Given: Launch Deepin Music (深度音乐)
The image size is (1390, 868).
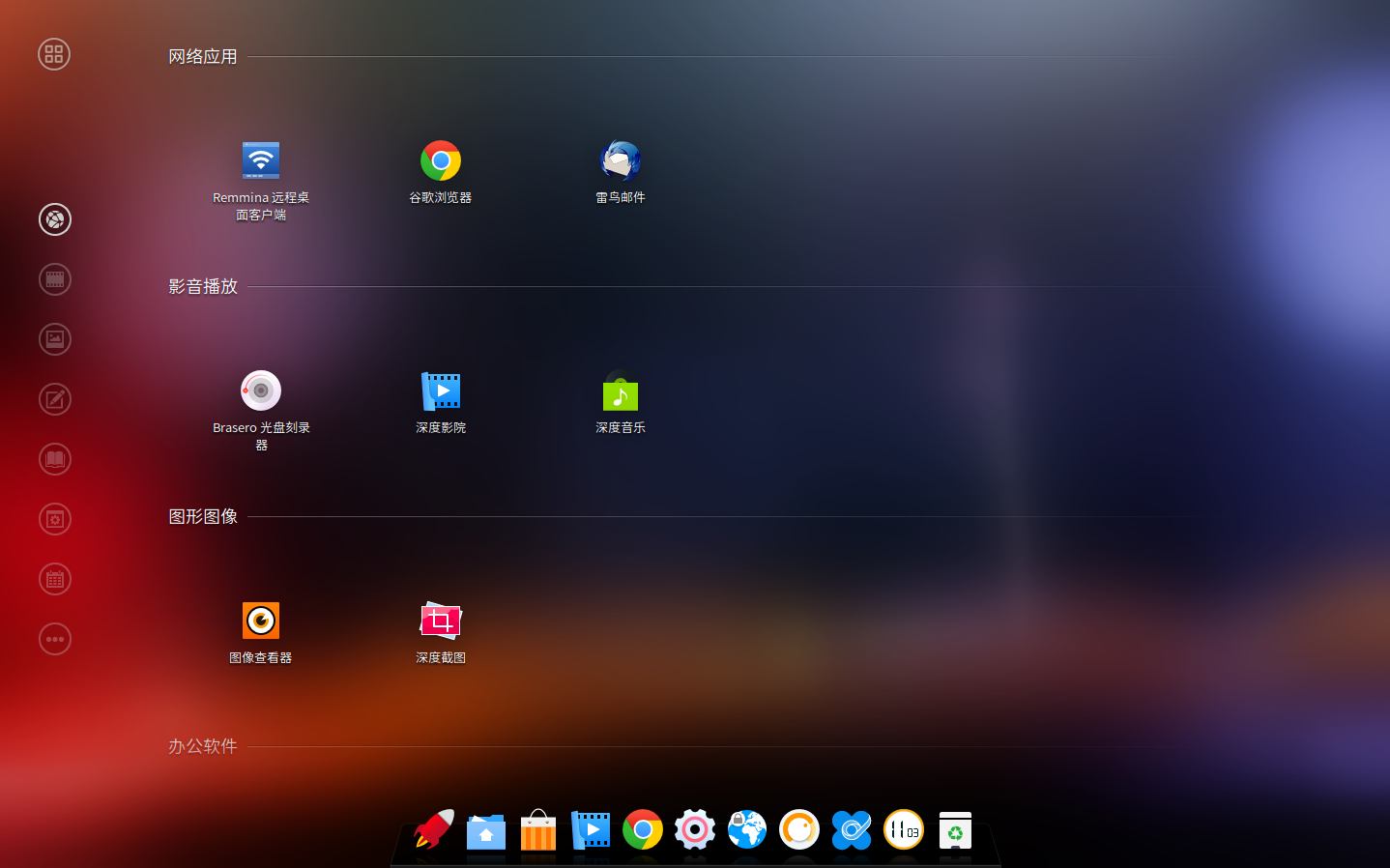Looking at the screenshot, I should (x=620, y=391).
